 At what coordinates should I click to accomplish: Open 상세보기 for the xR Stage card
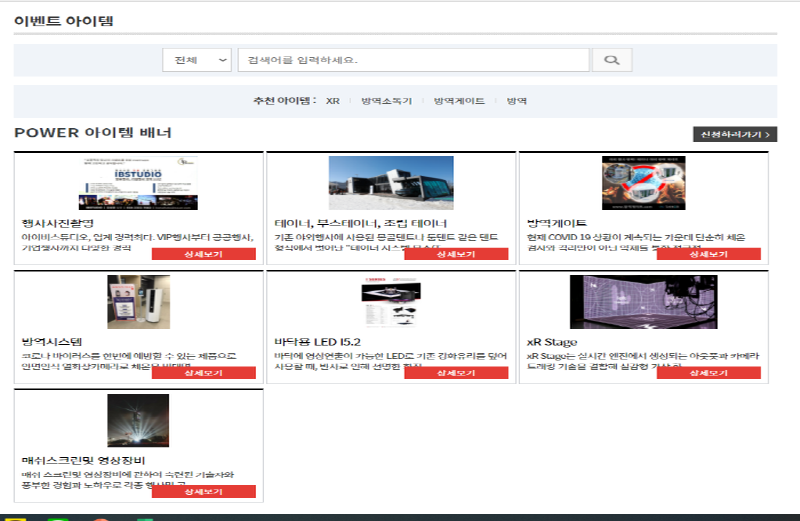(708, 373)
